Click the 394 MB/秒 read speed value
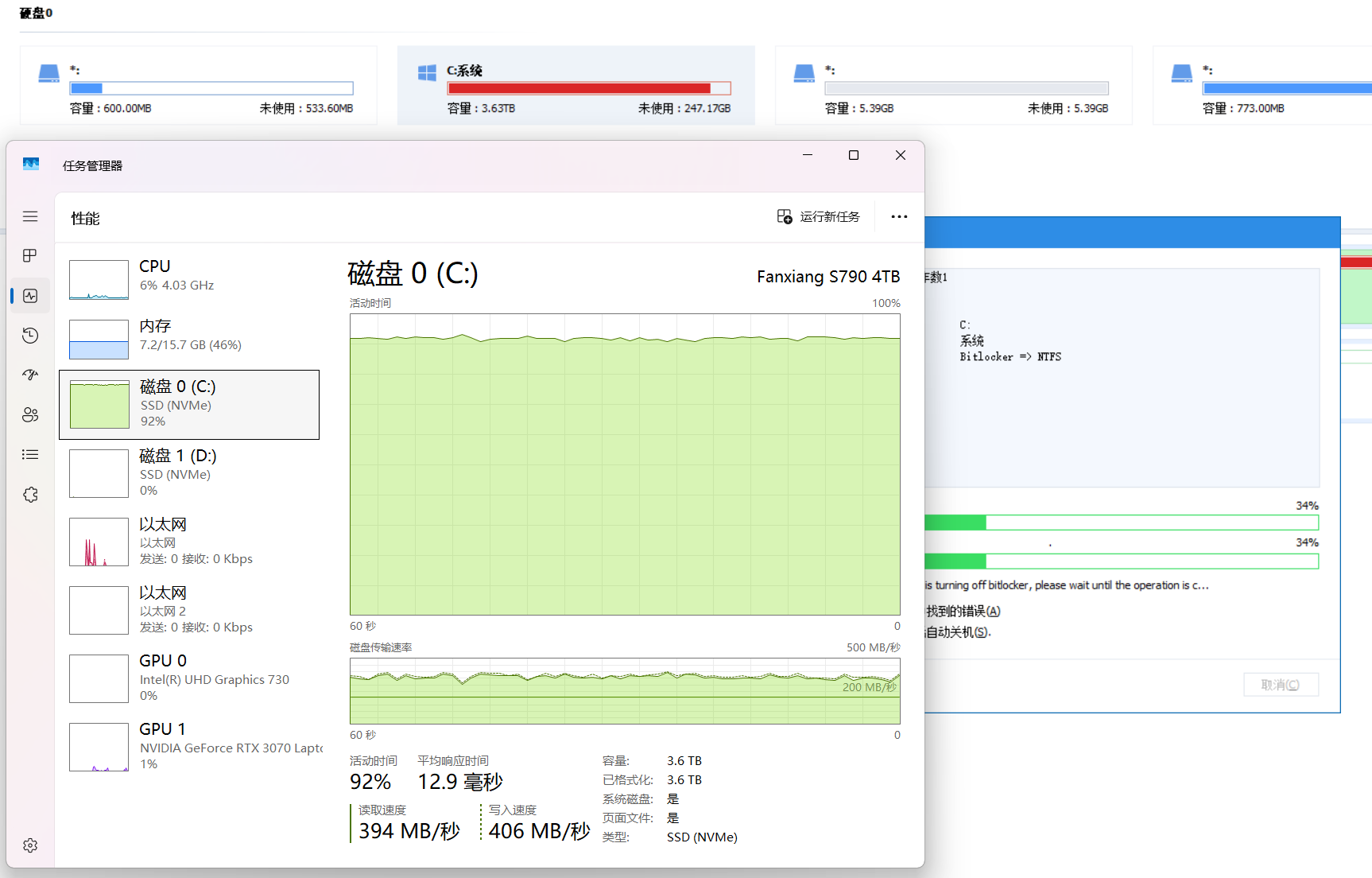The image size is (1372, 878). 409,831
